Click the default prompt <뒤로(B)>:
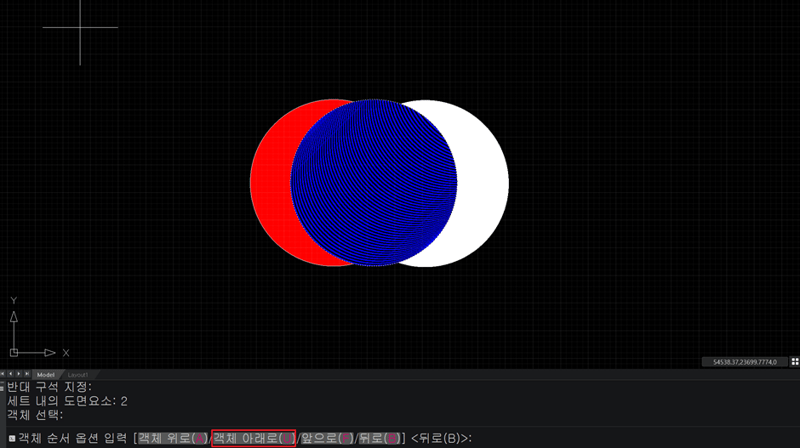The height and width of the screenshot is (448, 800). click(x=441, y=438)
